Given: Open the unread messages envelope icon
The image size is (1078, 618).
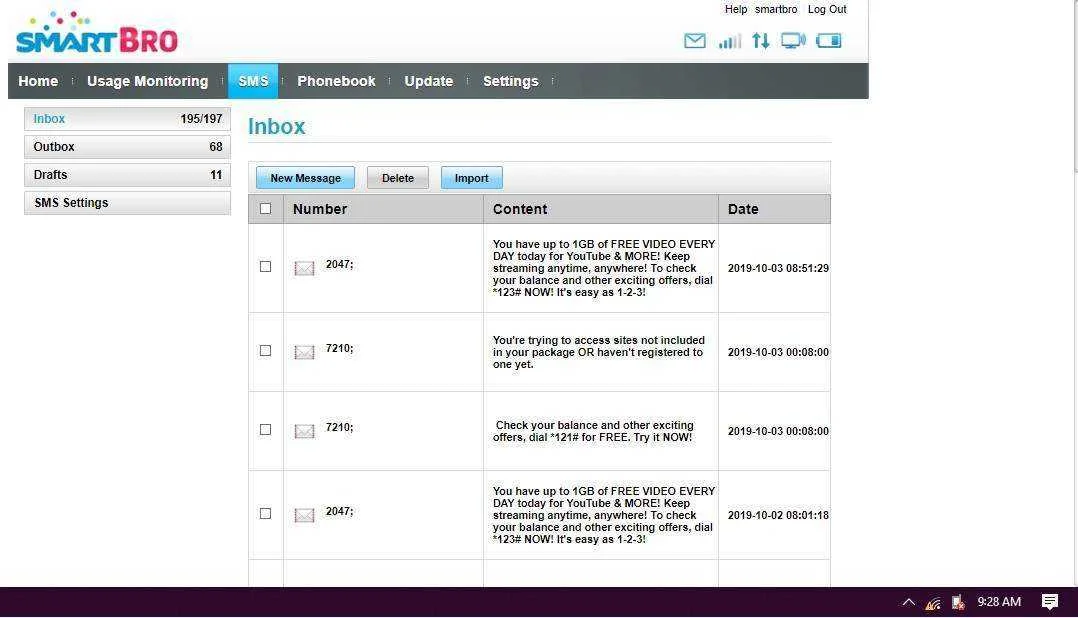Looking at the screenshot, I should 694,41.
